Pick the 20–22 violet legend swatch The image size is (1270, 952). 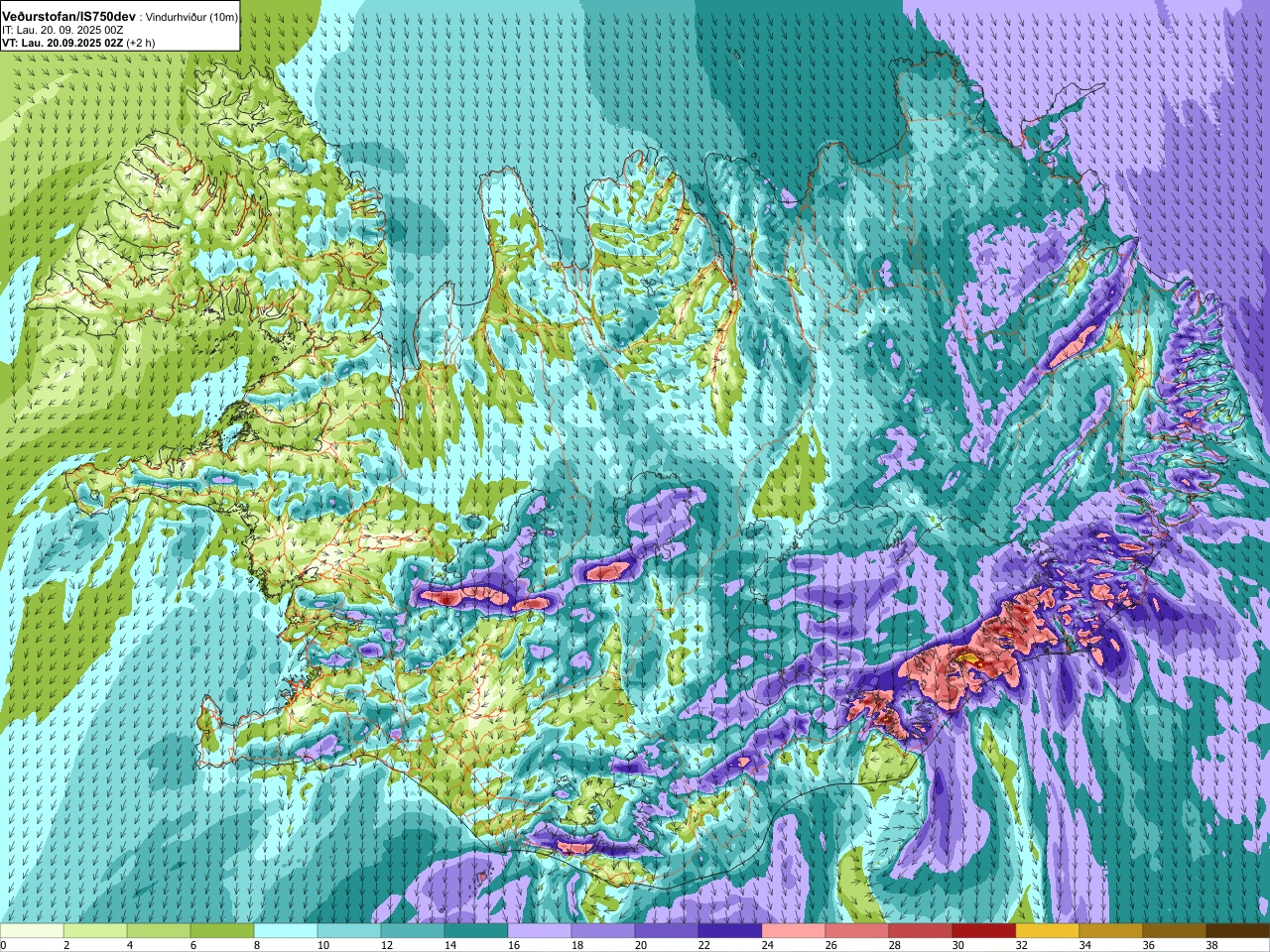pyautogui.click(x=667, y=932)
